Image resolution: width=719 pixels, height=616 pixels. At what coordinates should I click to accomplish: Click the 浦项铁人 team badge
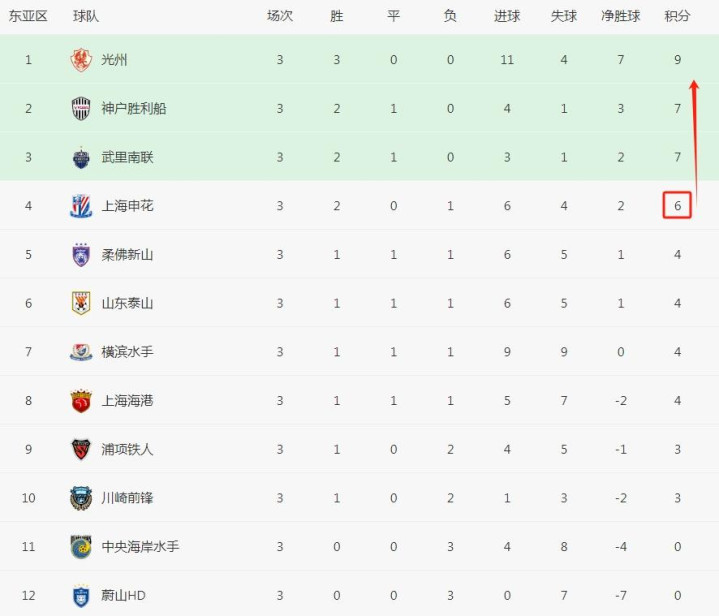[81, 450]
